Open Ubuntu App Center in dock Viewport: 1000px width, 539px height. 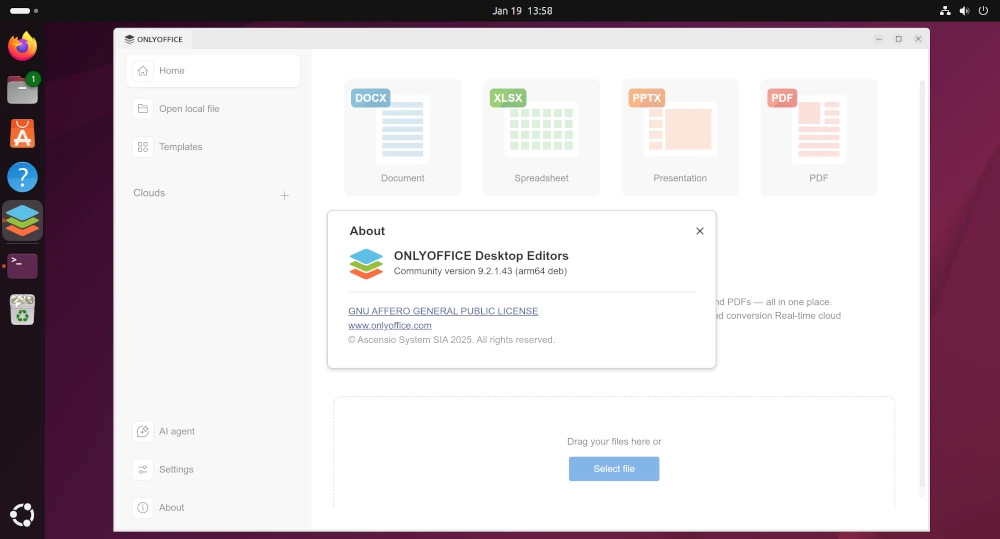[22, 133]
